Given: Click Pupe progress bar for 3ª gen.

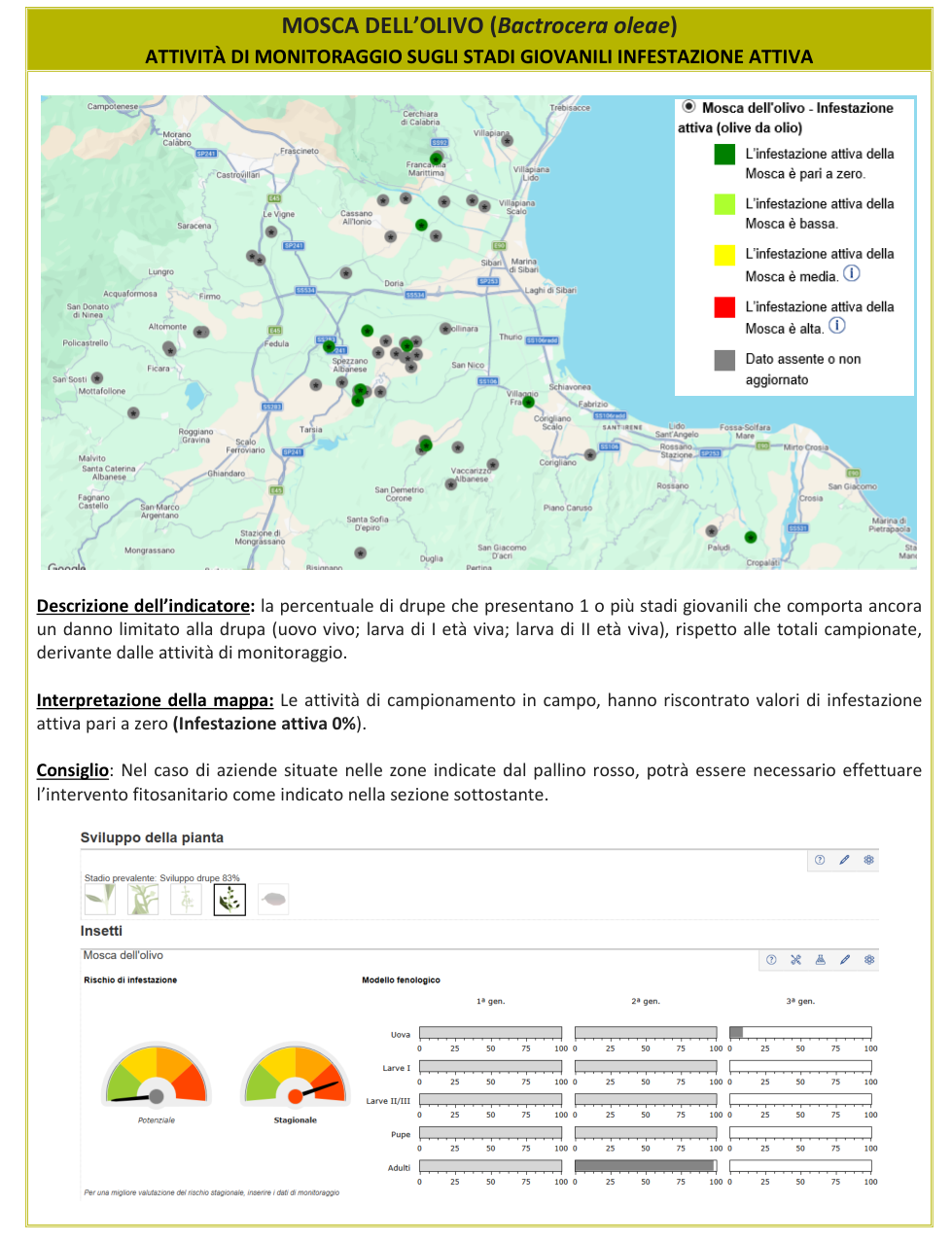Looking at the screenshot, I should coord(800,1132).
